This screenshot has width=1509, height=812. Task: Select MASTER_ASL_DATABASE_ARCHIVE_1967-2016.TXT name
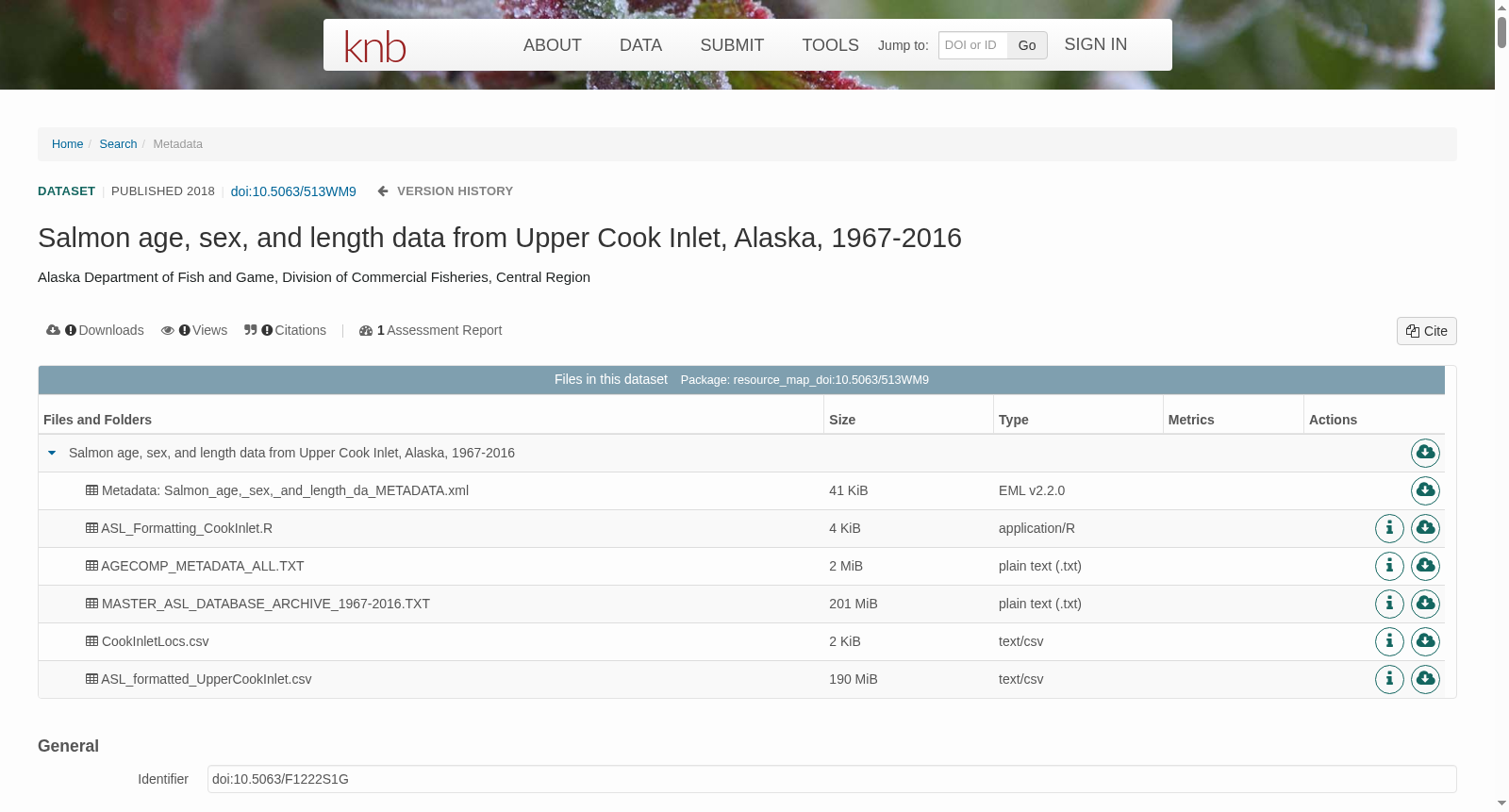click(x=266, y=604)
